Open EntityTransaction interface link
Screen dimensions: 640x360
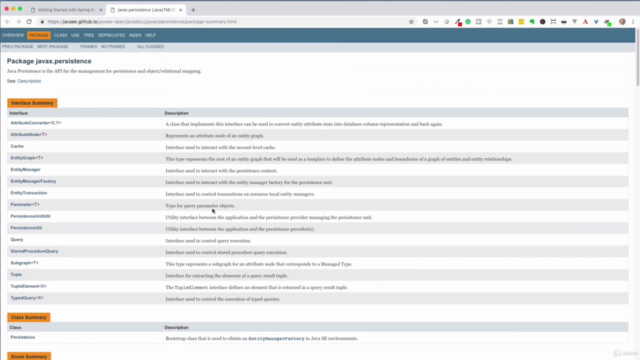[29, 193]
